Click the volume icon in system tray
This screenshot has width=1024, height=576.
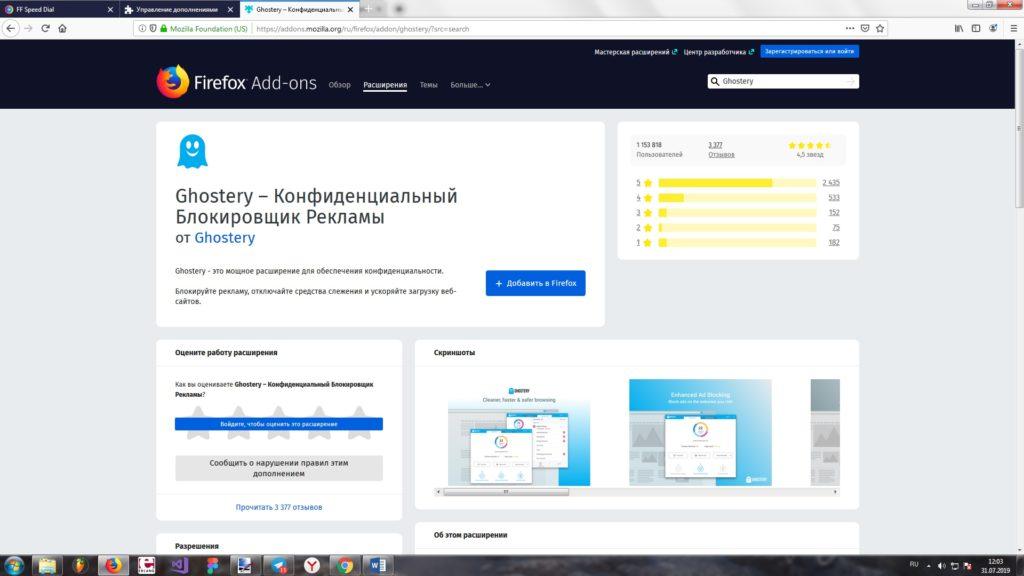pyautogui.click(x=941, y=566)
